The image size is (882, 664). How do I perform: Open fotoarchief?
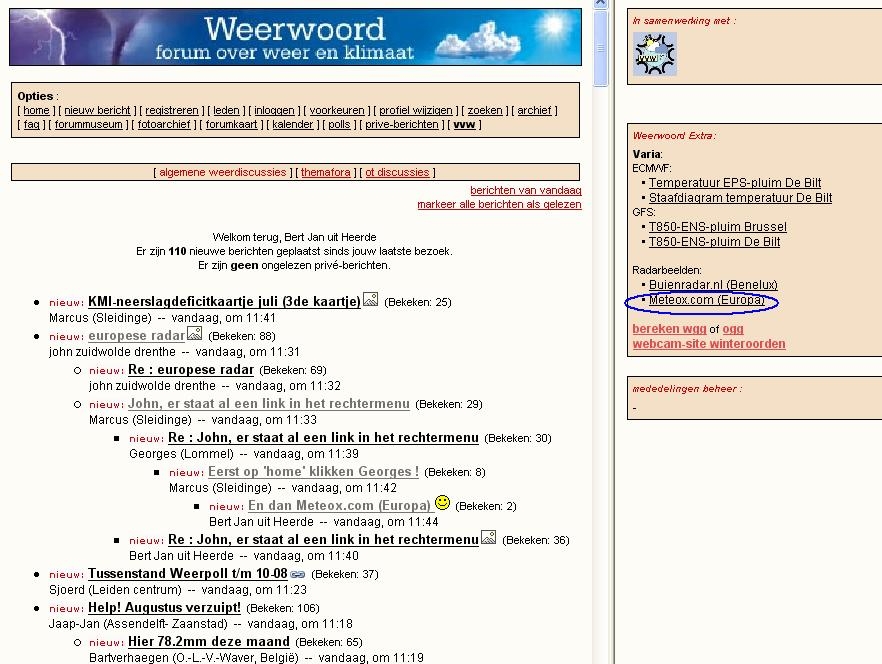(164, 124)
